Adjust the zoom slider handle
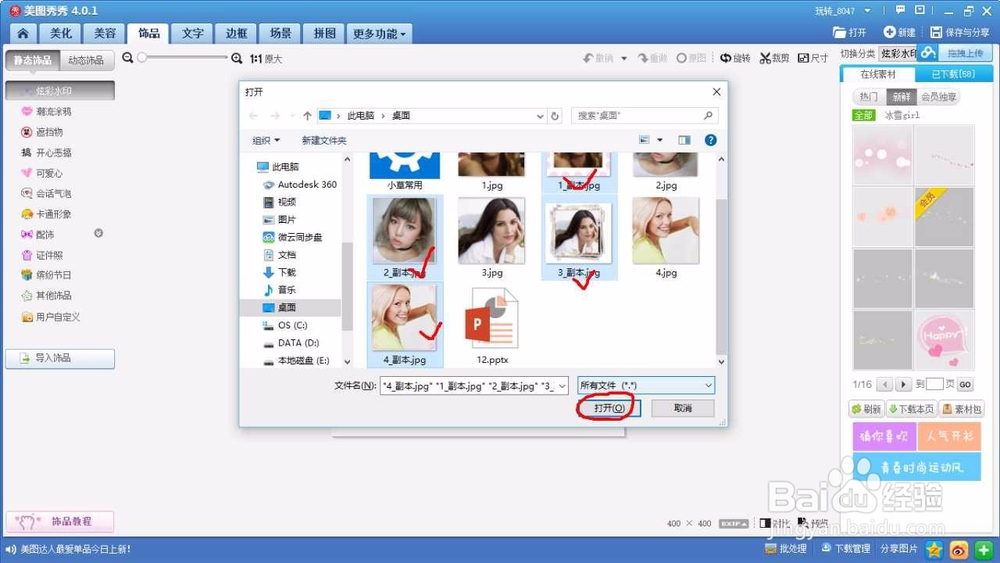 [142, 57]
